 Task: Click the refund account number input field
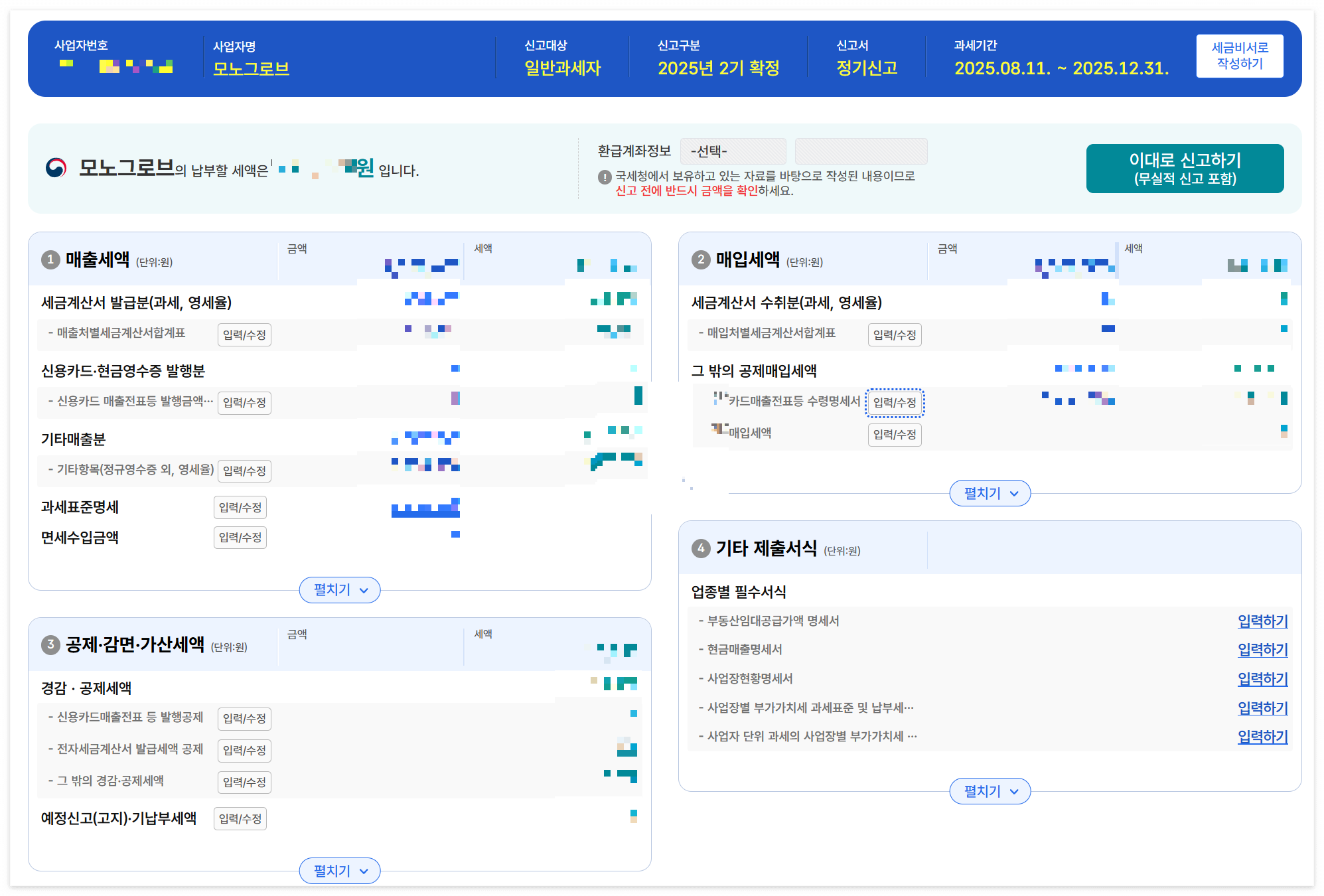point(861,151)
